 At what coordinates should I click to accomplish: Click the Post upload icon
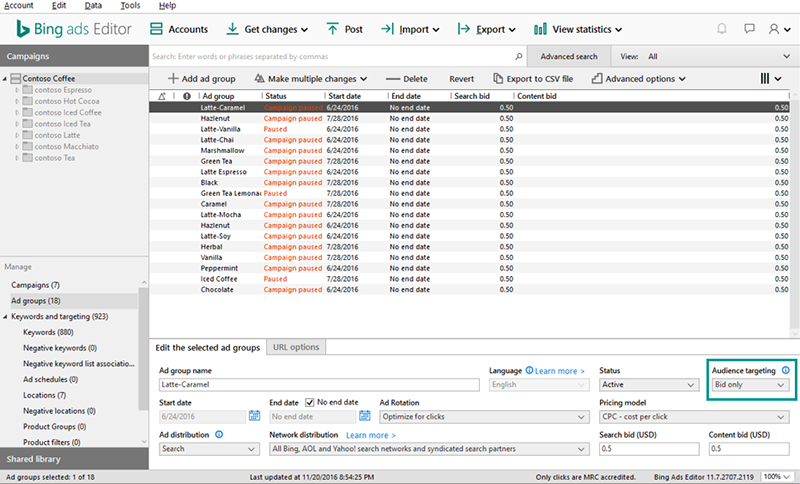[332, 29]
